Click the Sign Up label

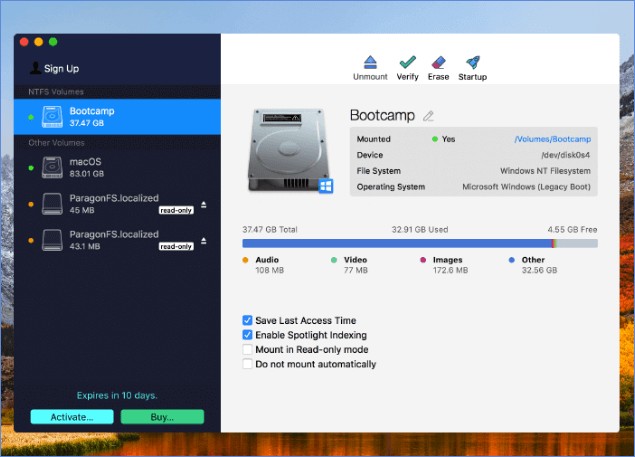62,68
